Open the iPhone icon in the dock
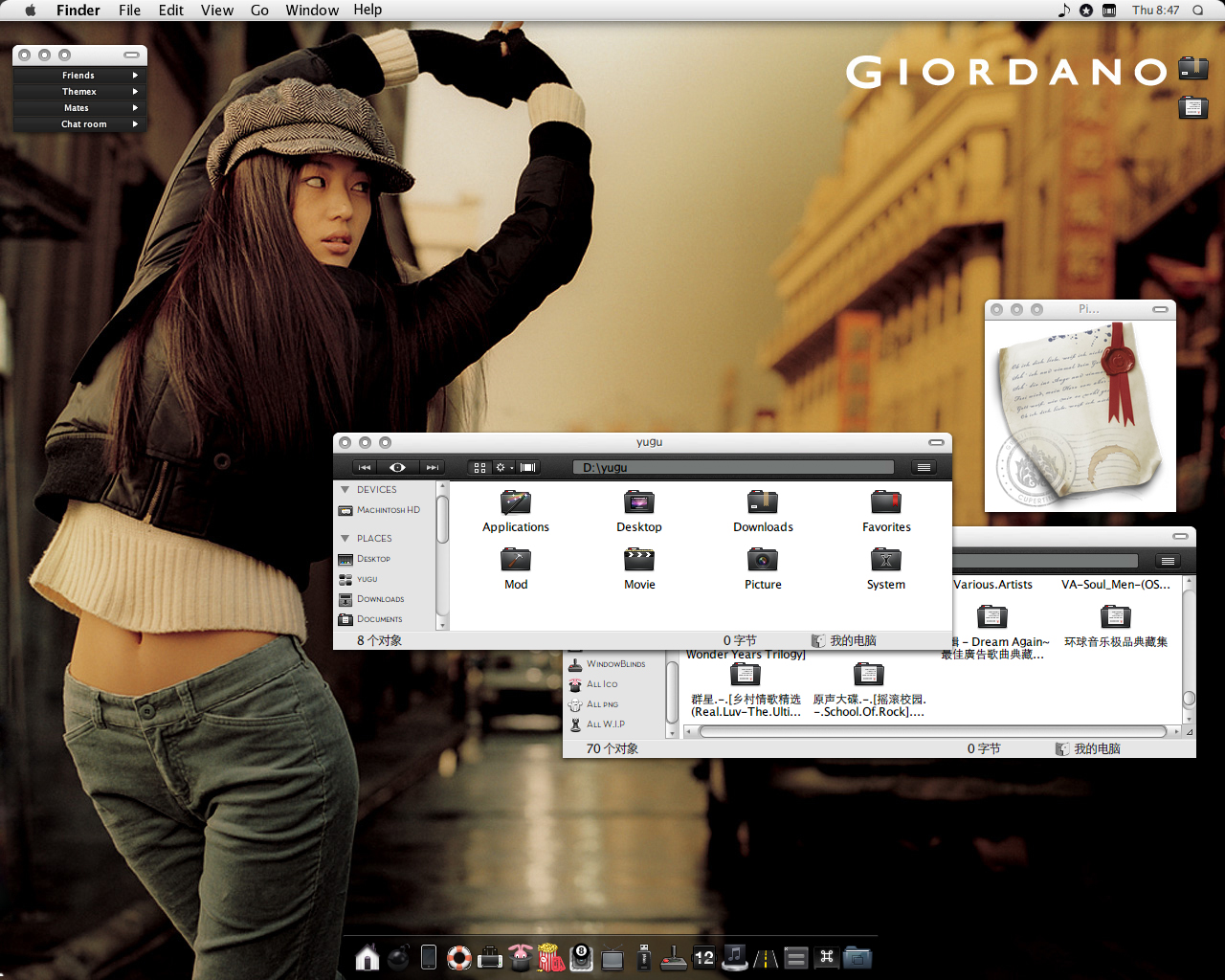This screenshot has width=1225, height=980. tap(429, 957)
